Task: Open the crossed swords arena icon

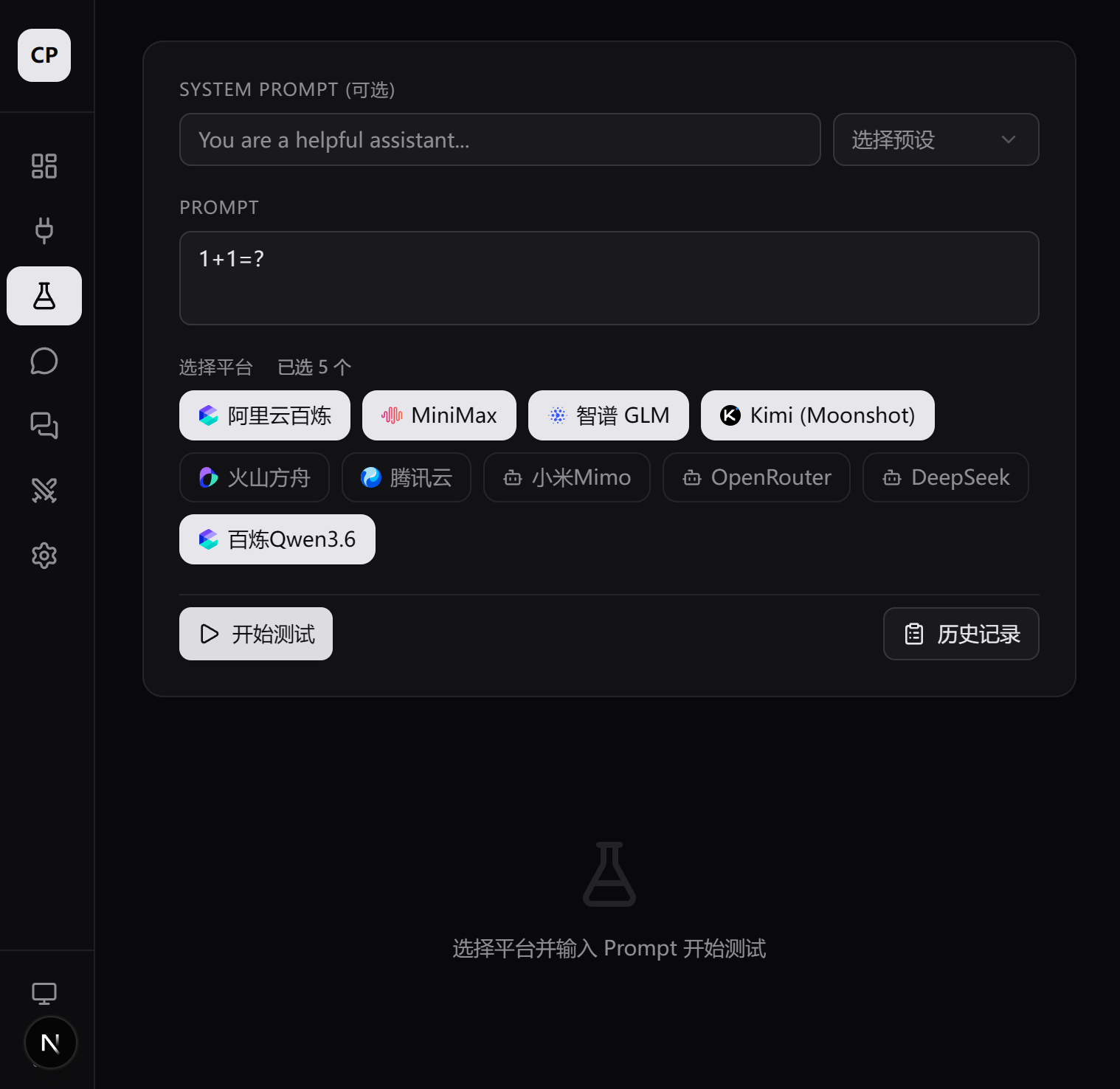Action: (x=44, y=491)
